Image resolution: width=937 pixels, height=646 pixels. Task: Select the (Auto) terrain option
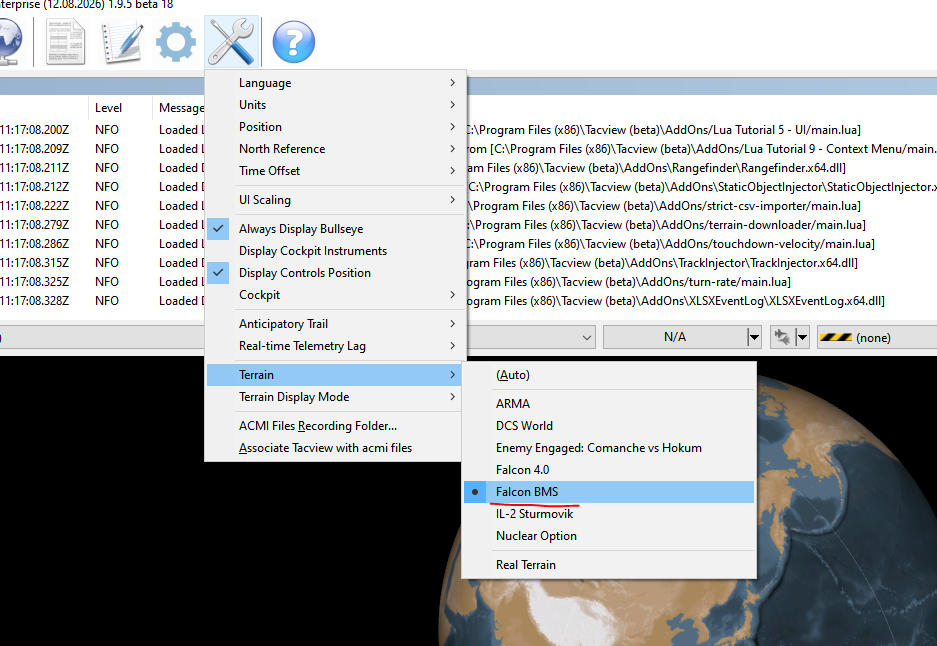click(x=608, y=375)
